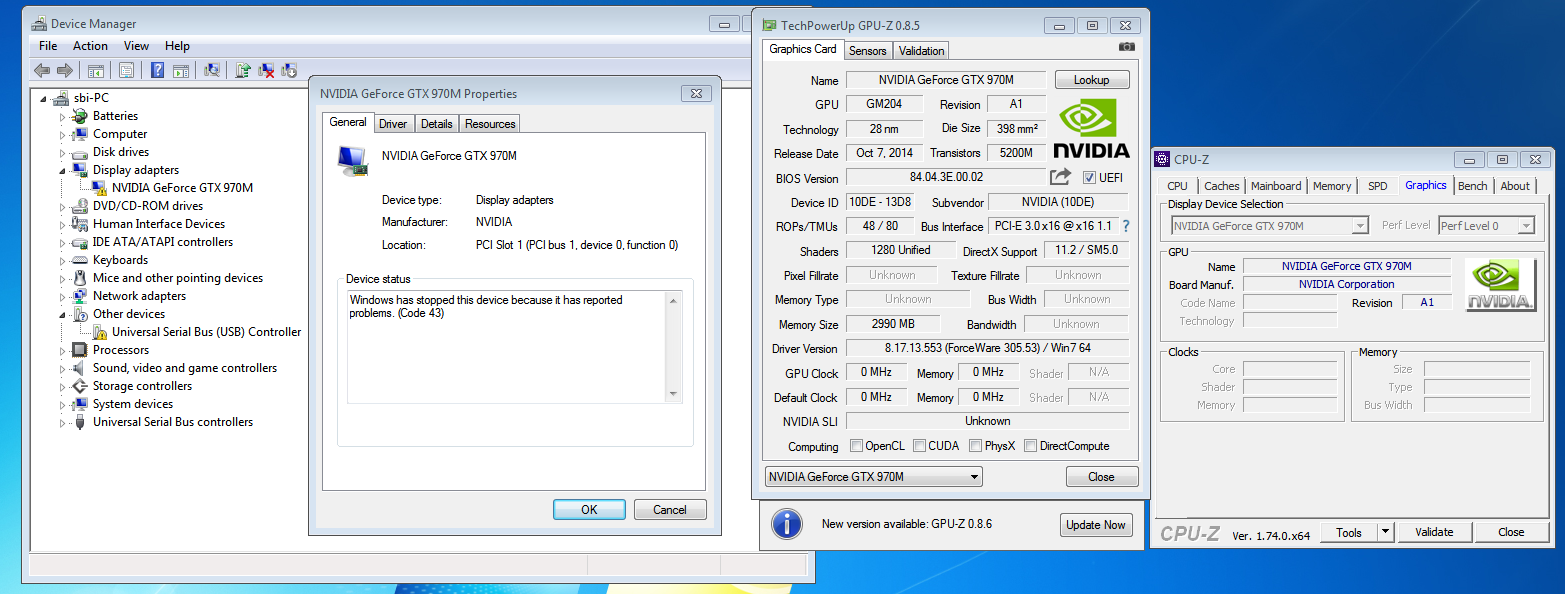Image resolution: width=1565 pixels, height=594 pixels.
Task: Expand the Universal Serial Bus controllers node
Action: coord(62,422)
